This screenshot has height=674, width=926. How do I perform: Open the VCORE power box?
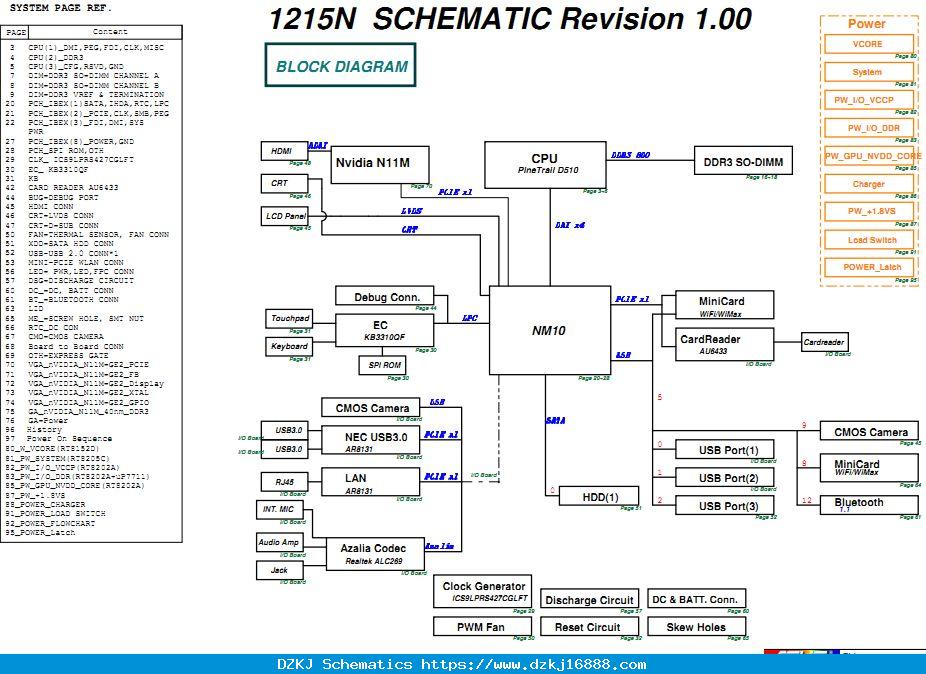point(869,44)
